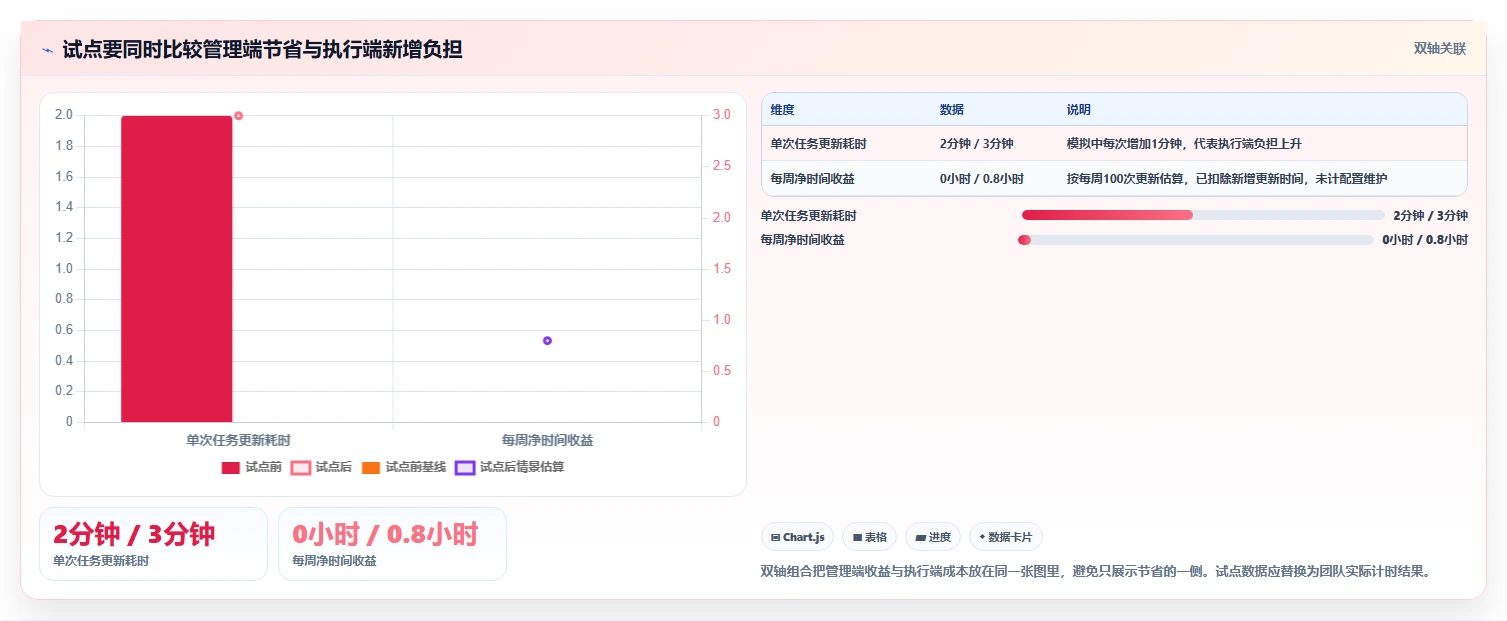Viewport: 1507px width, 621px height.
Task: Toggle the 试点后情景估算 legend item
Action: coord(510,467)
